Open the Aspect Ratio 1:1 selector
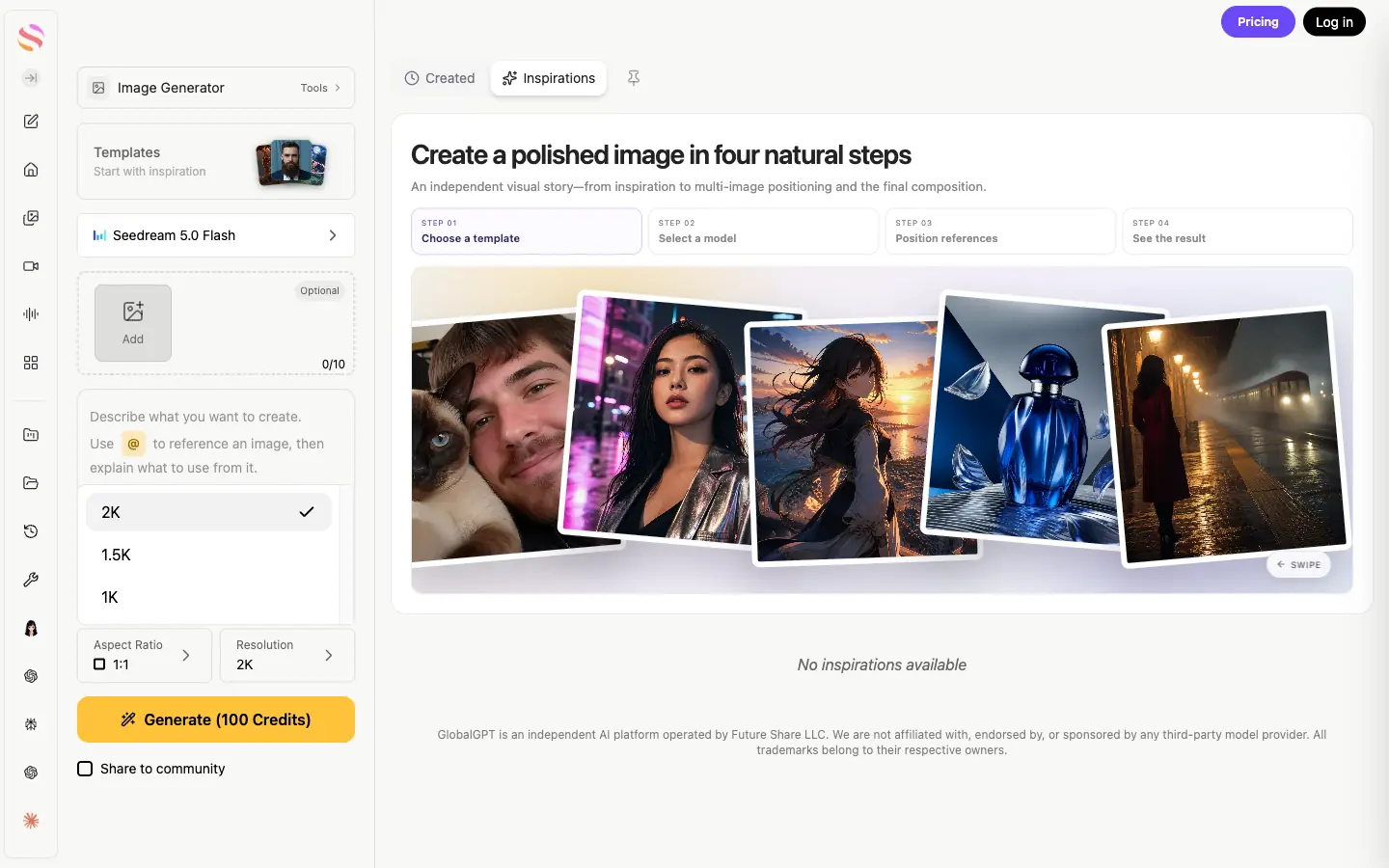The height and width of the screenshot is (868, 1389). tap(145, 656)
